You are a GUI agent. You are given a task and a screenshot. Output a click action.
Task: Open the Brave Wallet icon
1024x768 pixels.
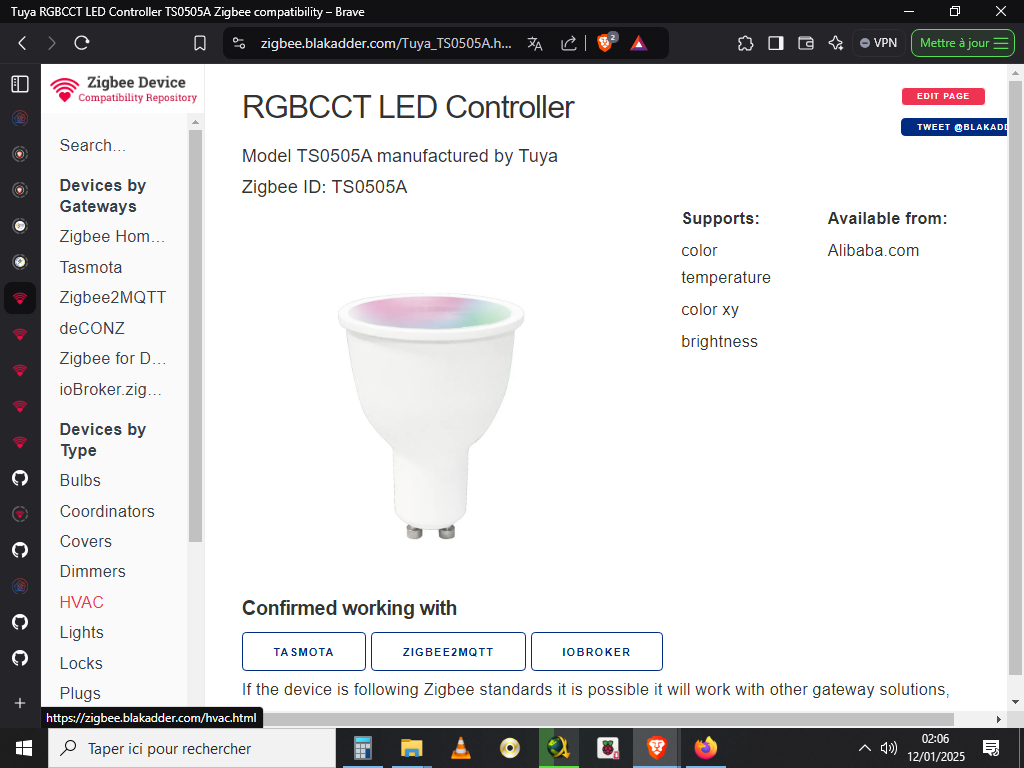(806, 43)
